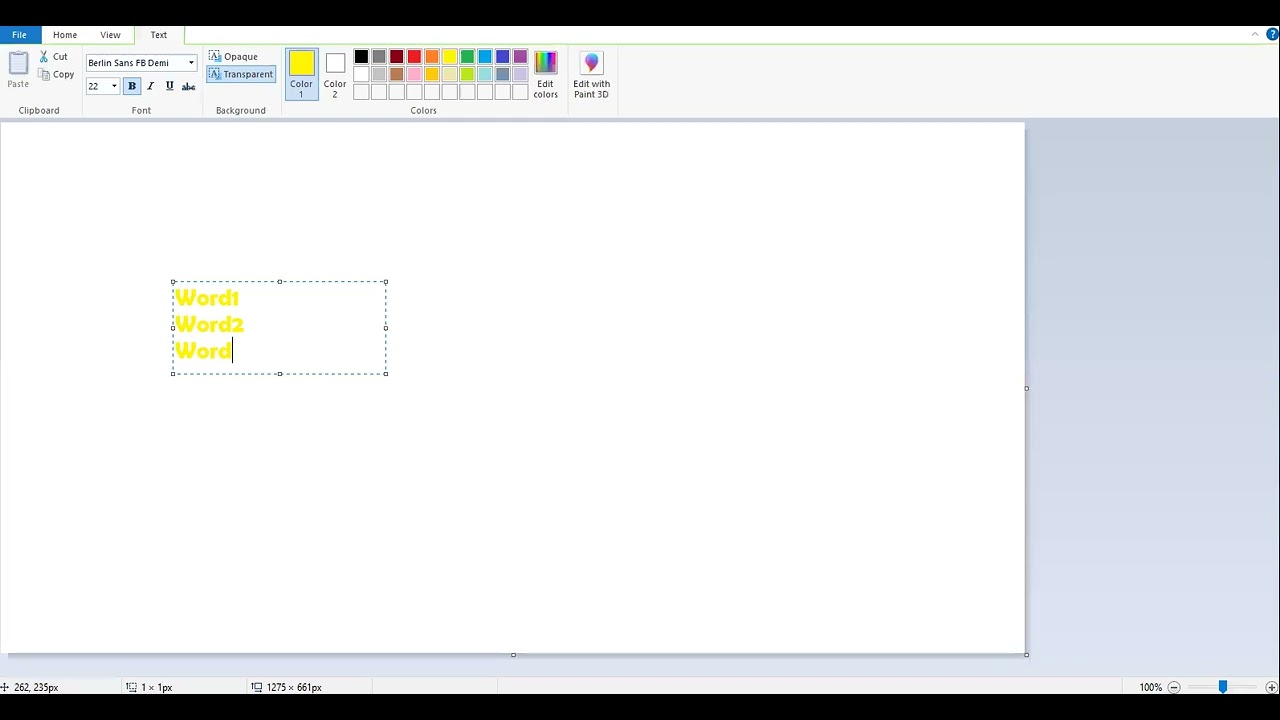
Task: Cut the selected text
Action: point(53,57)
